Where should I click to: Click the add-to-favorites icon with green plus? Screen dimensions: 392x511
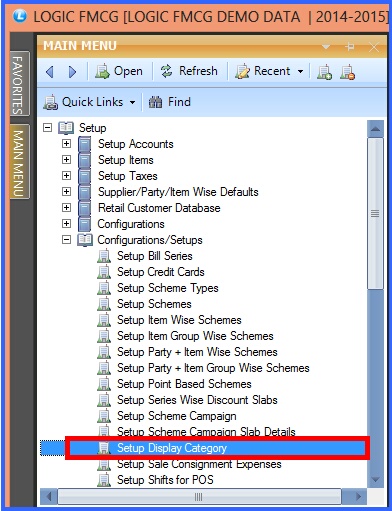click(x=324, y=72)
